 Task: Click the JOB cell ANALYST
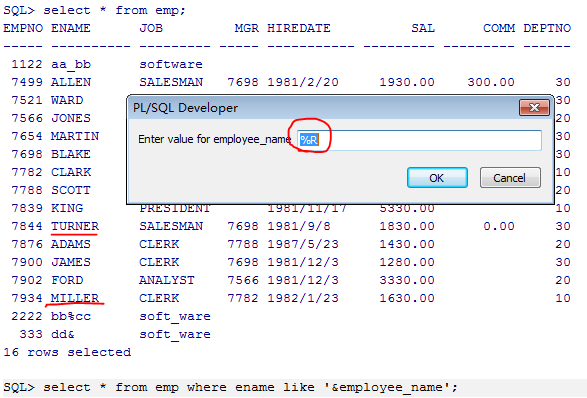pyautogui.click(x=167, y=280)
